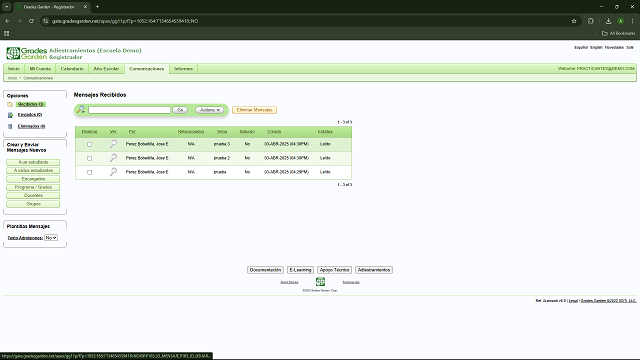Image resolution: width=640 pixels, height=360 pixels.
Task: Bookmark this page with the star icon
Action: pyautogui.click(x=574, y=21)
